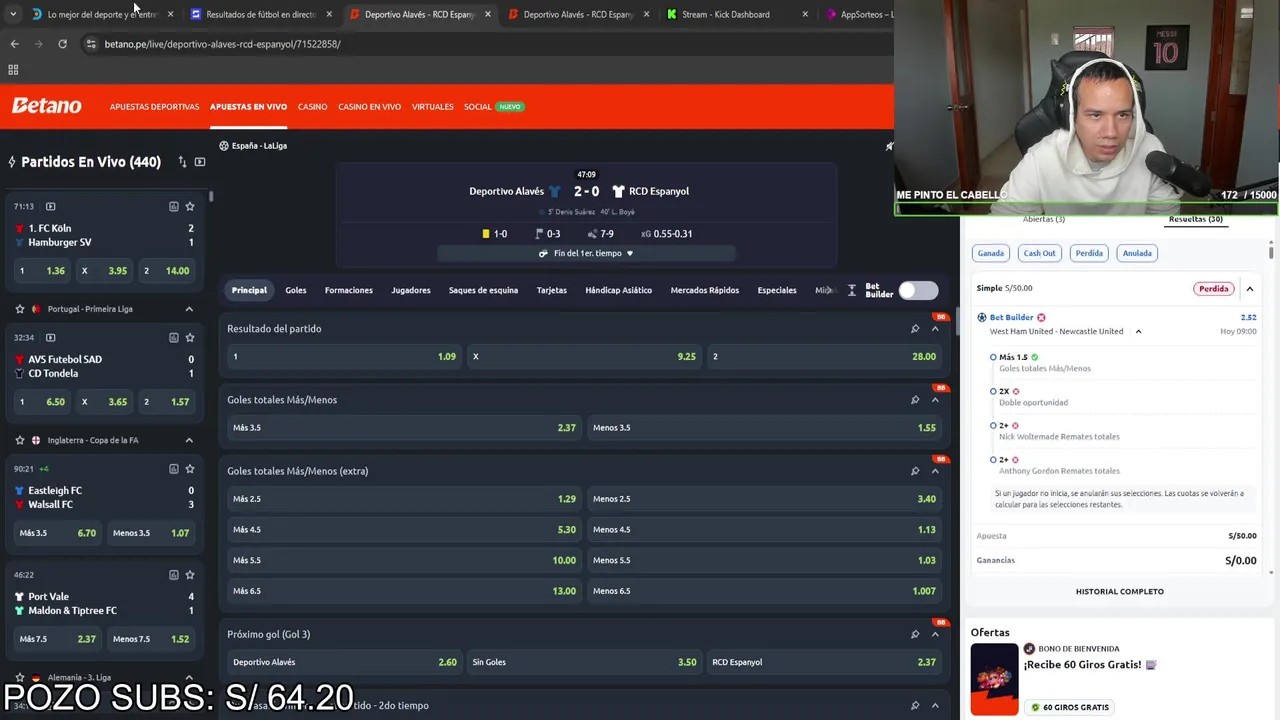The width and height of the screenshot is (1280, 720).
Task: Toggle the Bet Builder switch
Action: pyautogui.click(x=918, y=290)
